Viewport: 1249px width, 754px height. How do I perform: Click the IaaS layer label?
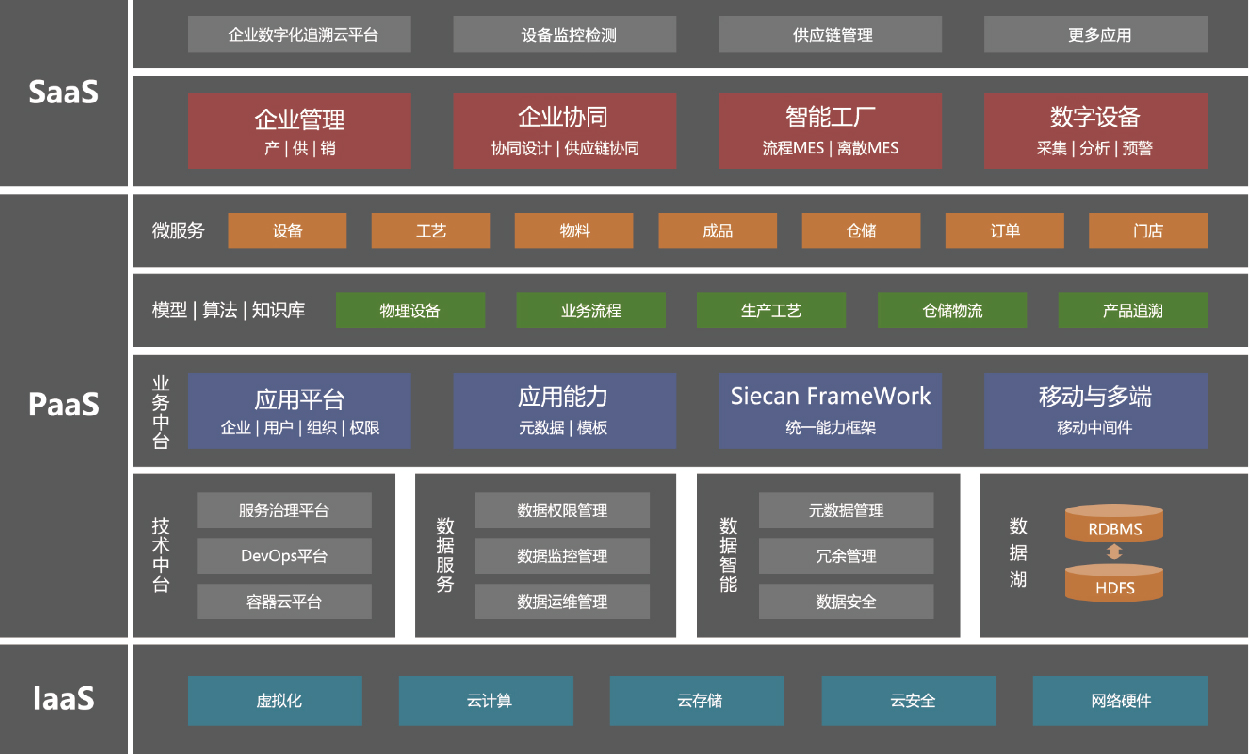(64, 698)
